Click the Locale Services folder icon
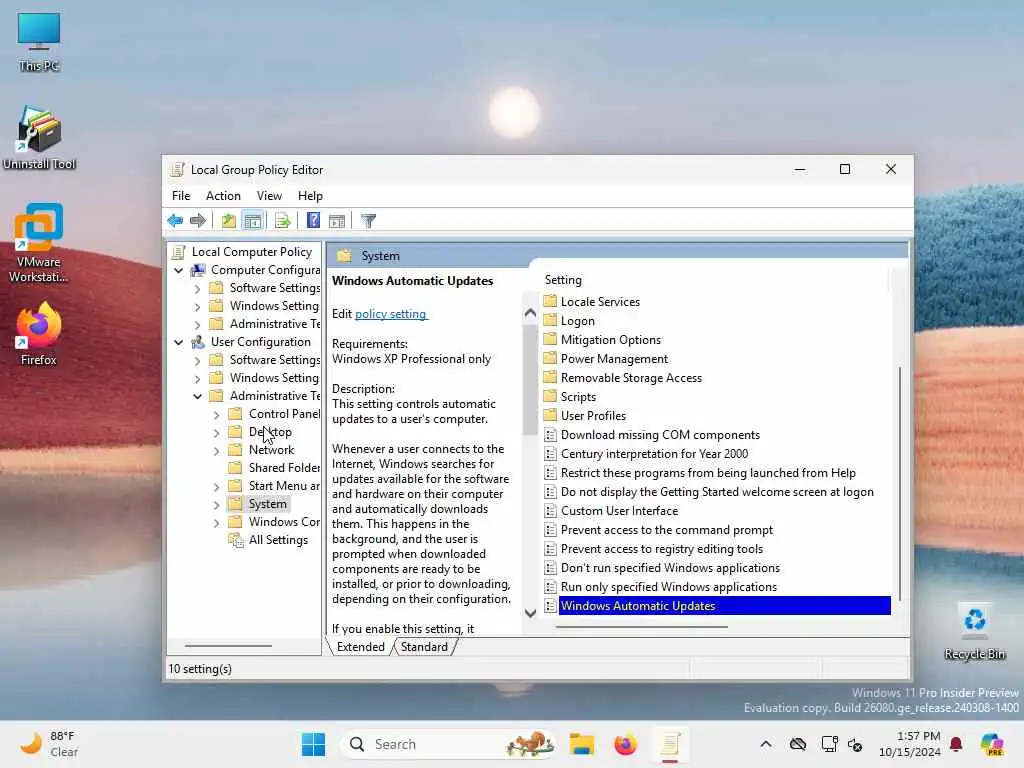Image resolution: width=1024 pixels, height=768 pixels. tap(551, 301)
